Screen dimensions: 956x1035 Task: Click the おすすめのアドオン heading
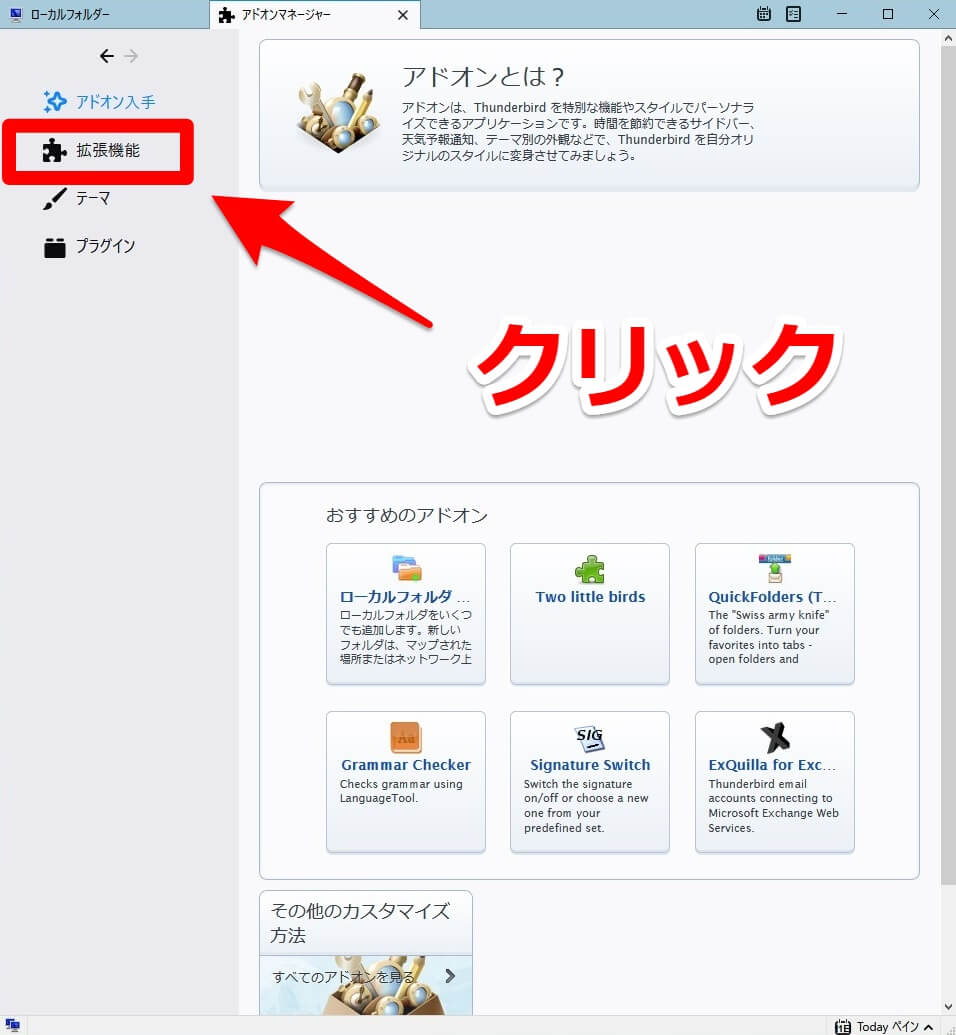pyautogui.click(x=407, y=516)
